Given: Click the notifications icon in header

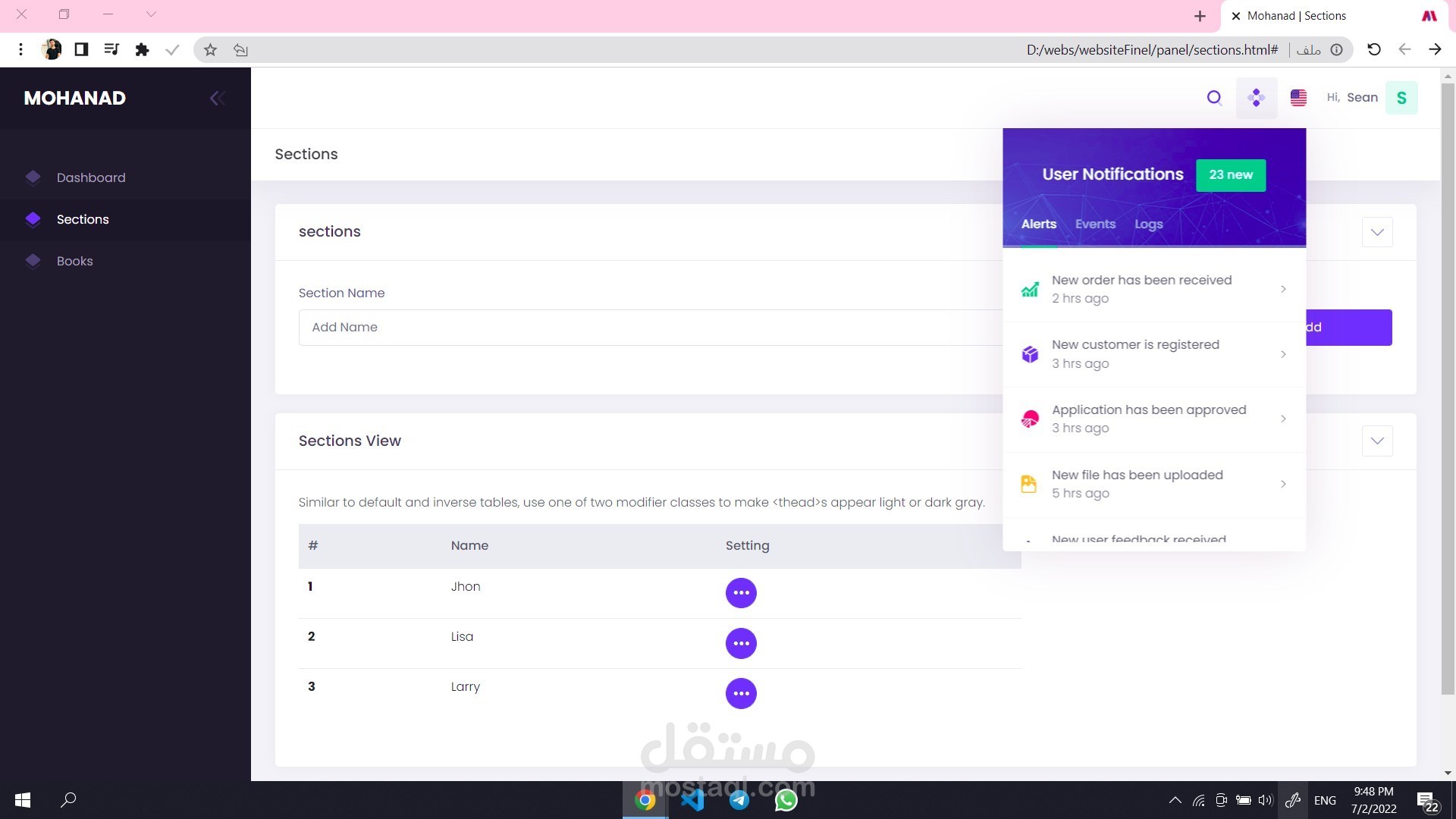Looking at the screenshot, I should [1257, 98].
